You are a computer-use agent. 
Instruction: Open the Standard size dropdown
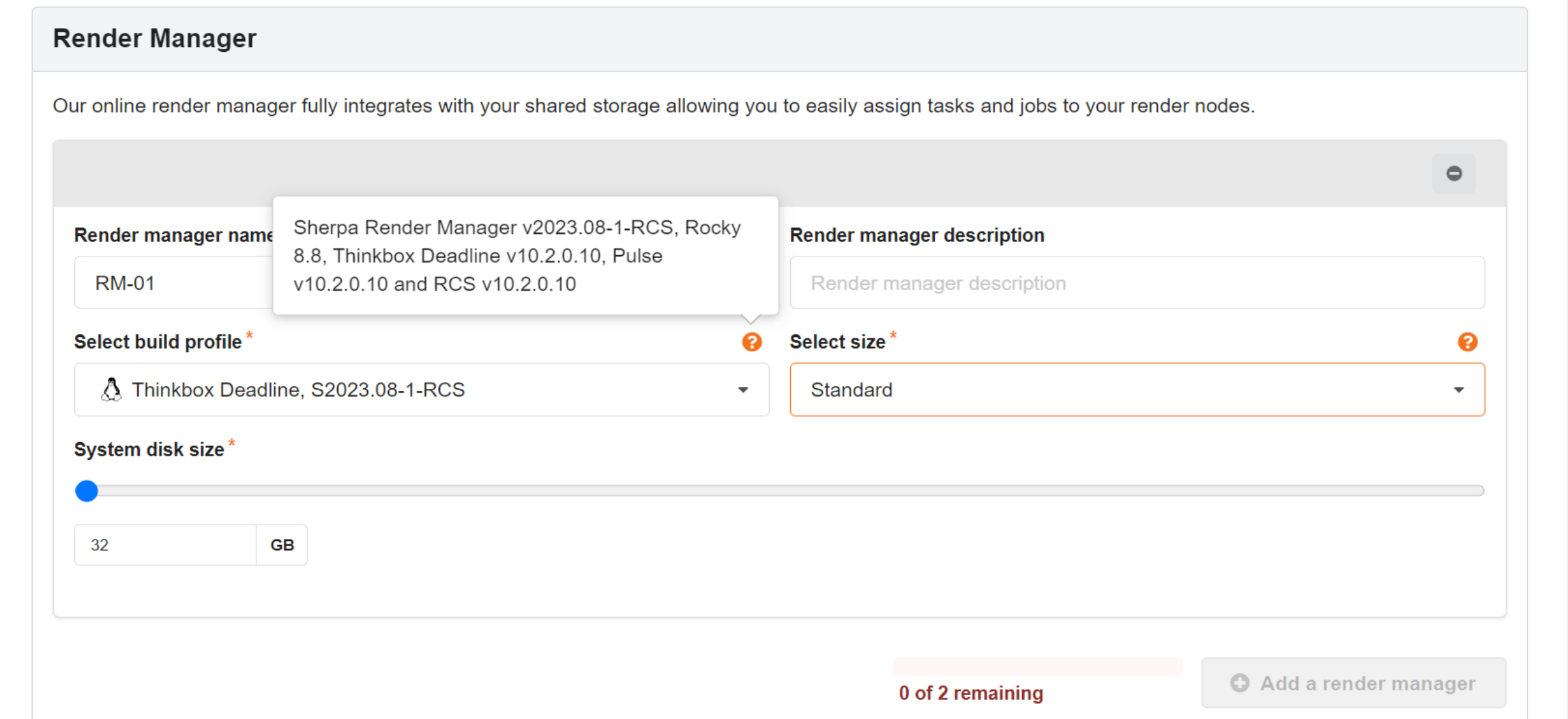pyautogui.click(x=1137, y=390)
